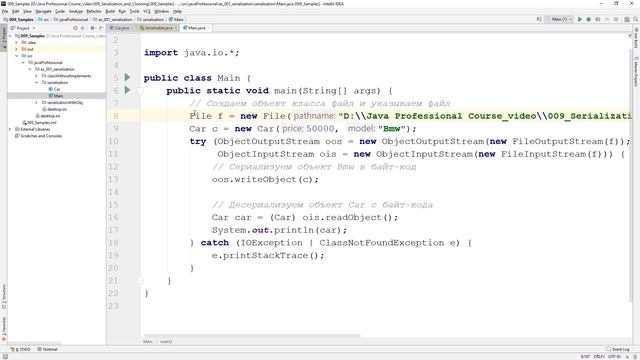
Task: Click the Build project hammer icon
Action: click(x=539, y=19)
